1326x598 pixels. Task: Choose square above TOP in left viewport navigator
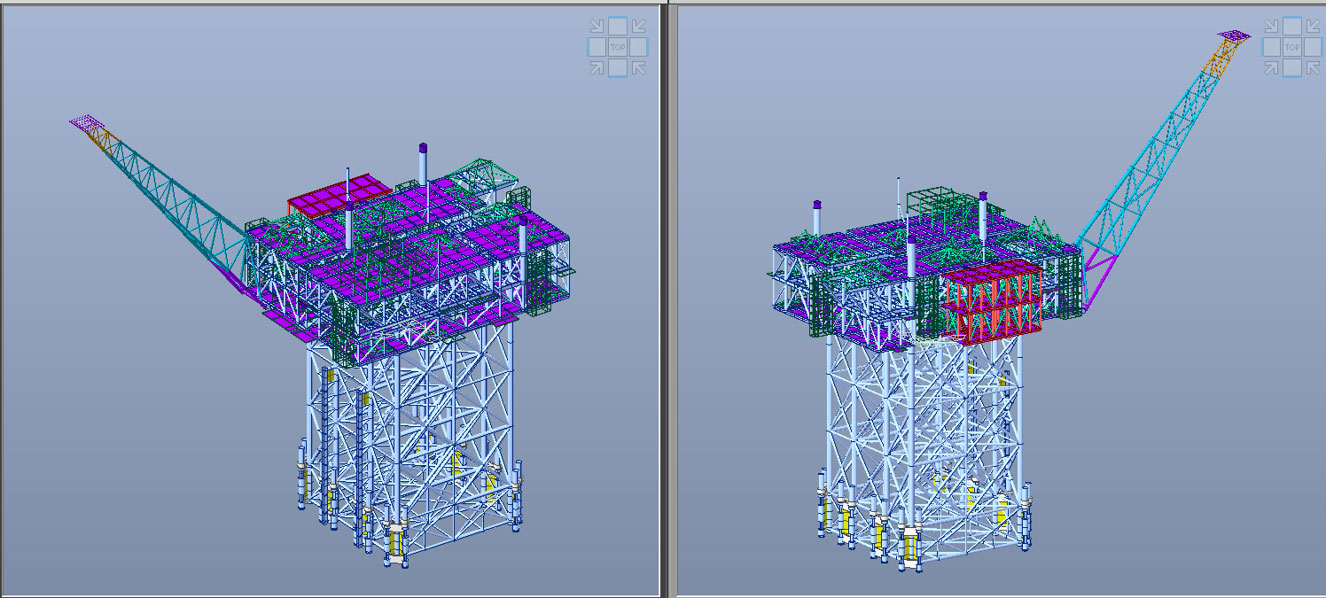[x=618, y=26]
